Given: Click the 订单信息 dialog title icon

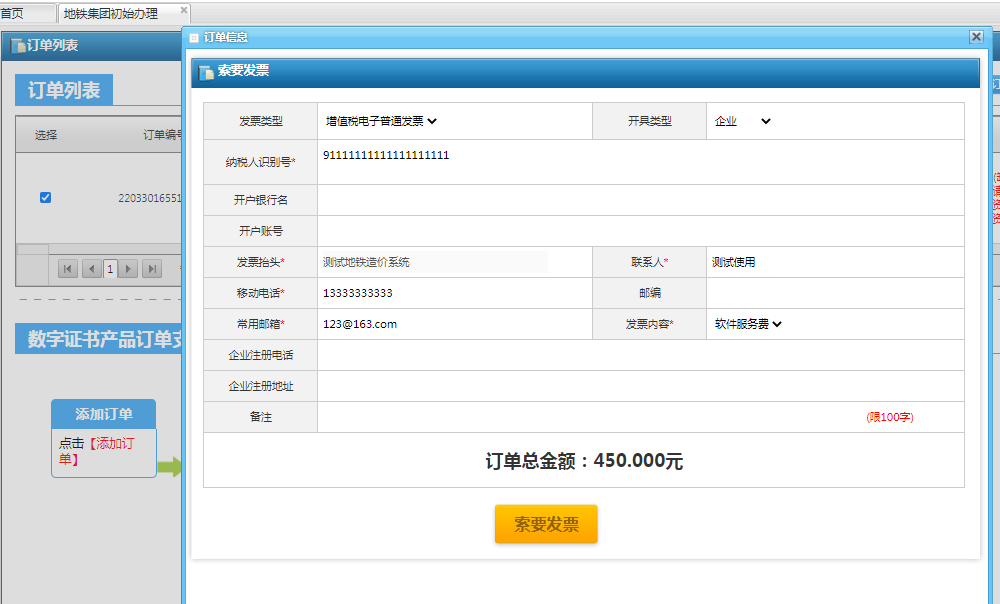Looking at the screenshot, I should pyautogui.click(x=194, y=38).
